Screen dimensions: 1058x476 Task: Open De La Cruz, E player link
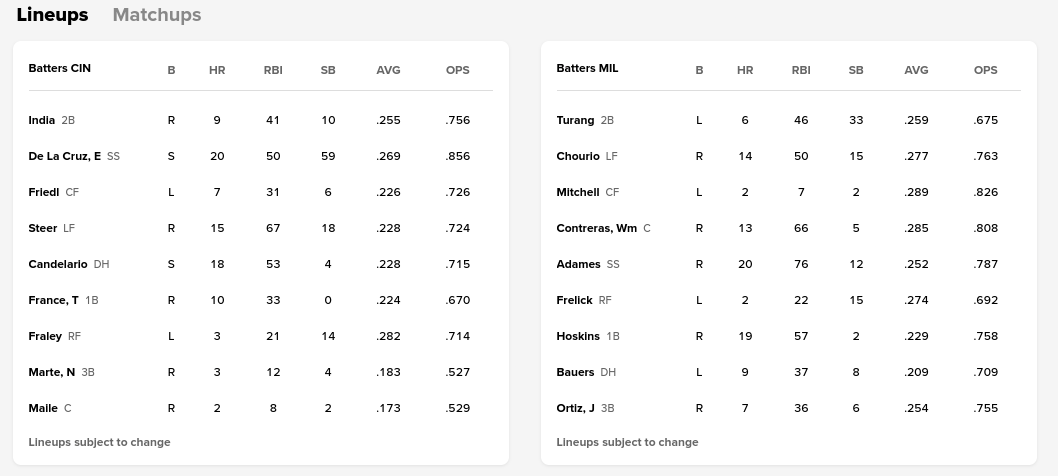pos(64,156)
